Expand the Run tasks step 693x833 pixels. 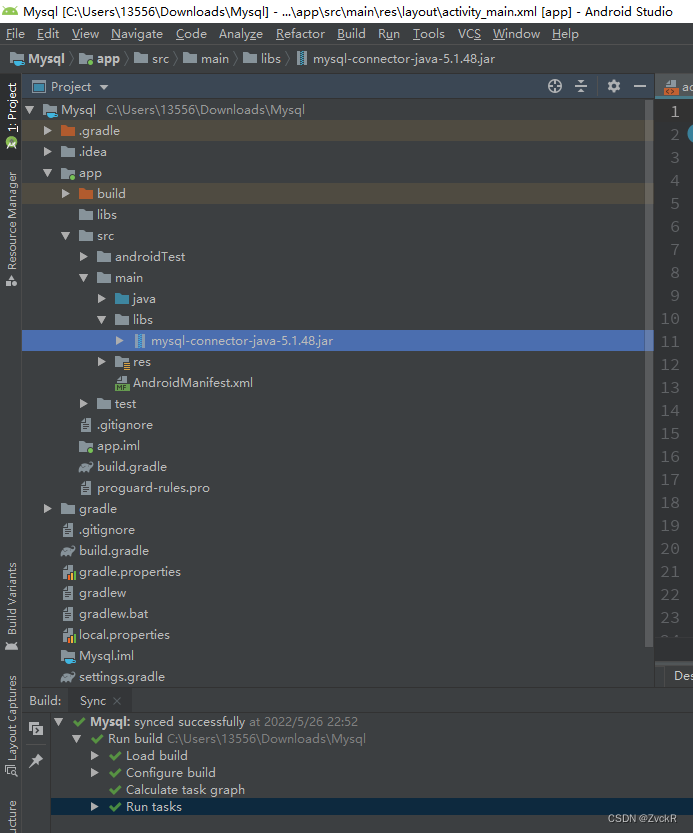coord(95,806)
